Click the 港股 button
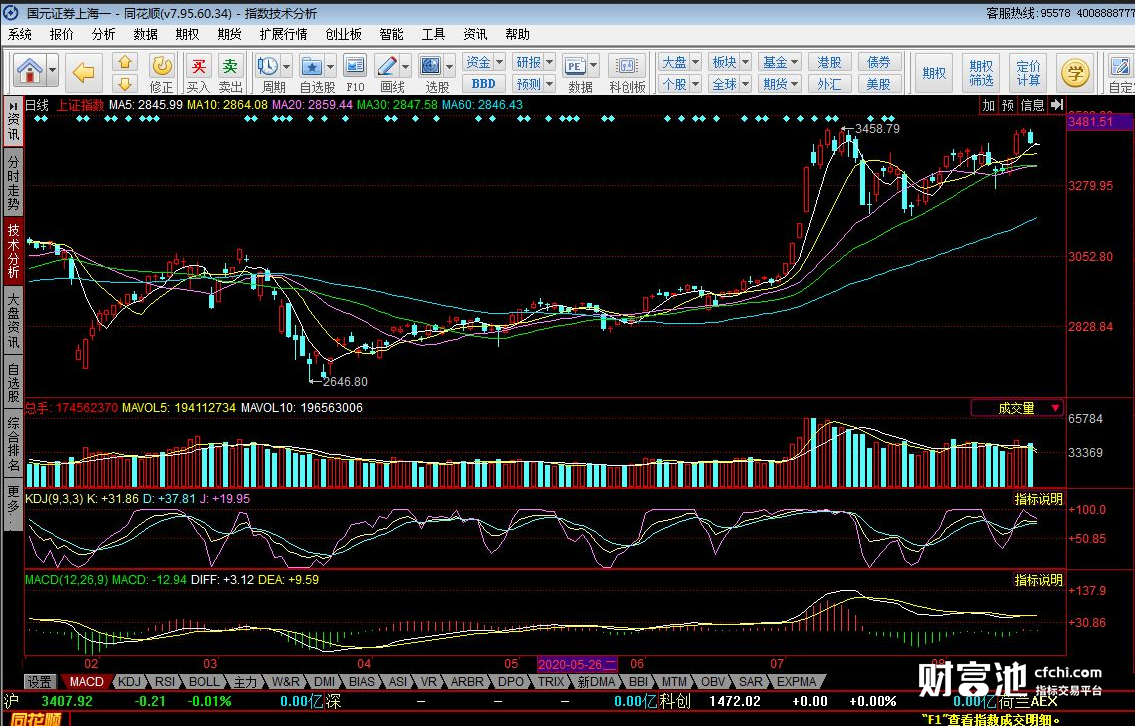Viewport: 1135px width, 726px height. click(x=829, y=62)
